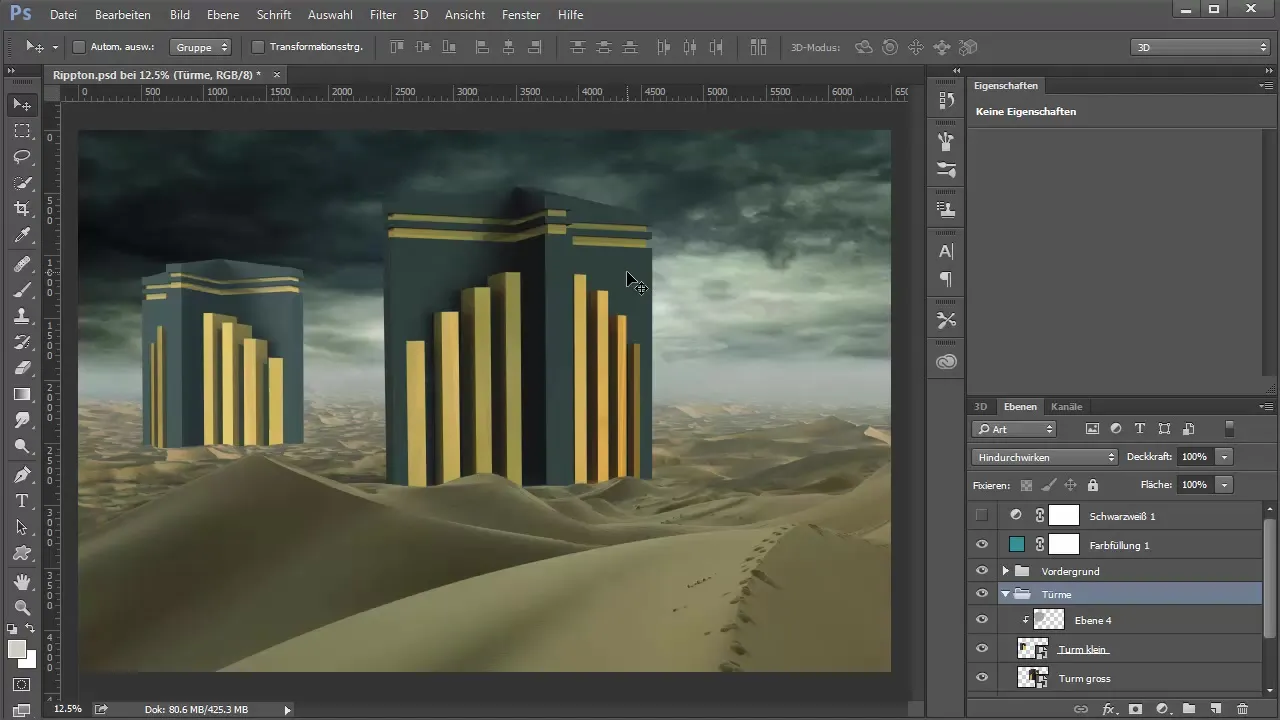1280x720 pixels.
Task: Click the add layer style fx icon
Action: (1109, 708)
